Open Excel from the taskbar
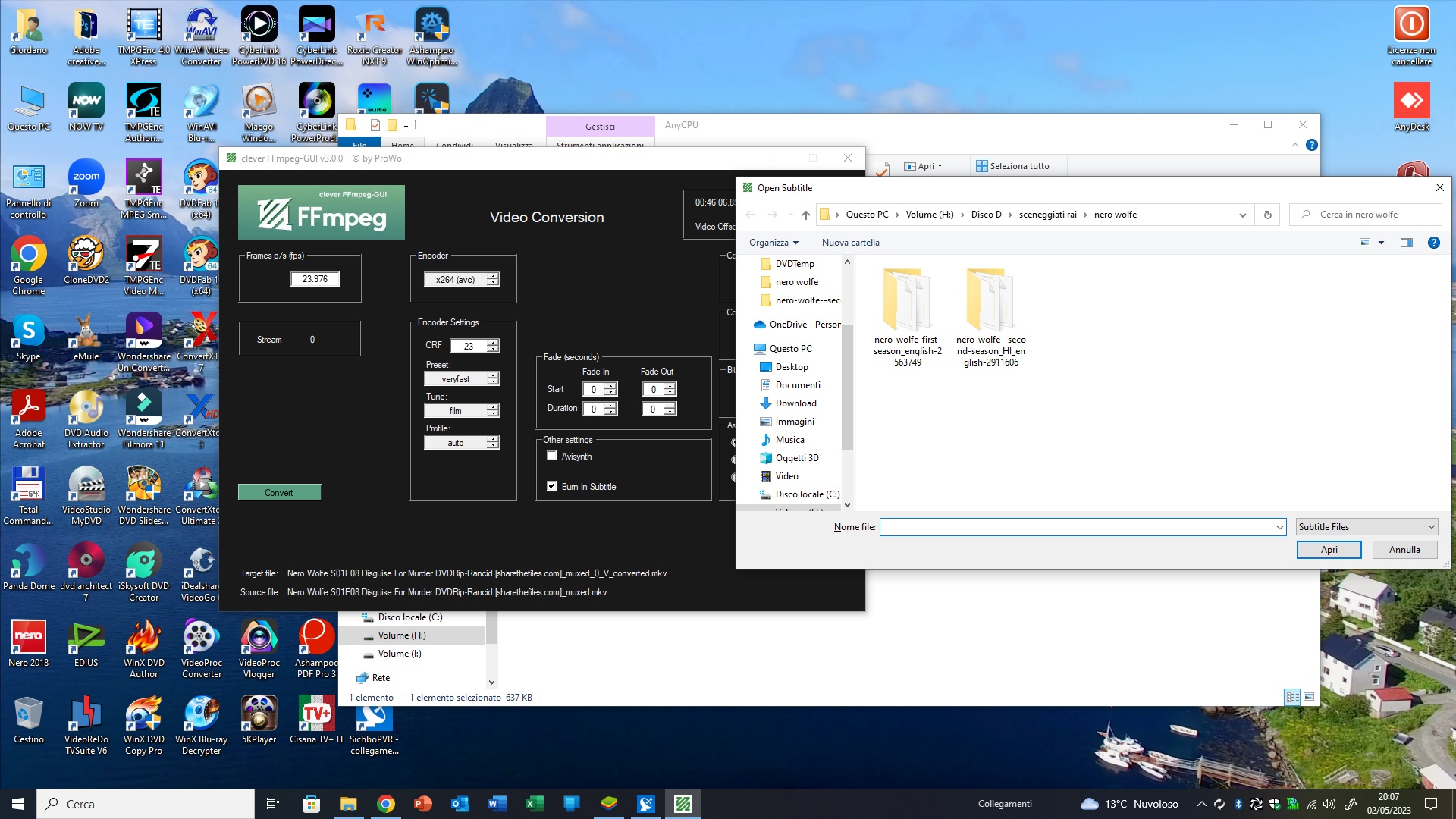The width and height of the screenshot is (1456, 819). point(534,804)
